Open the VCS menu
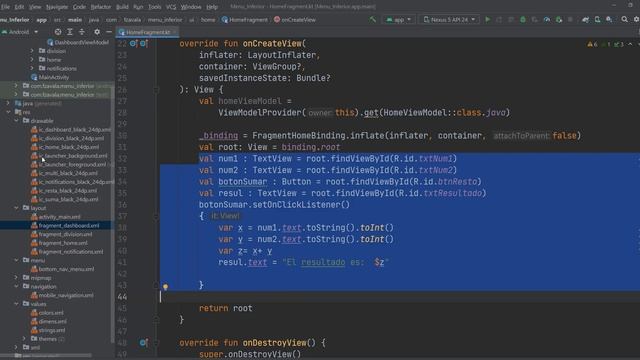Screen dimensions: 640x360 click(171, 7)
